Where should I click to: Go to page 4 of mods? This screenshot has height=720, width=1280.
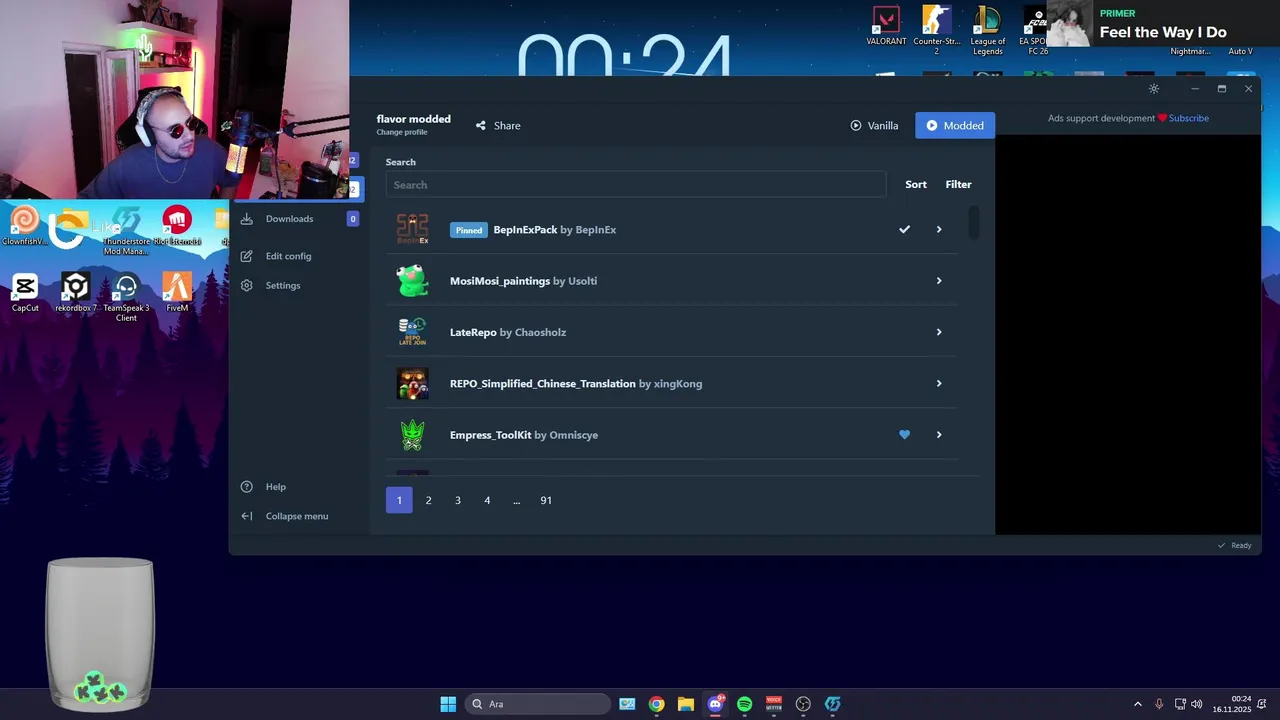(x=487, y=500)
